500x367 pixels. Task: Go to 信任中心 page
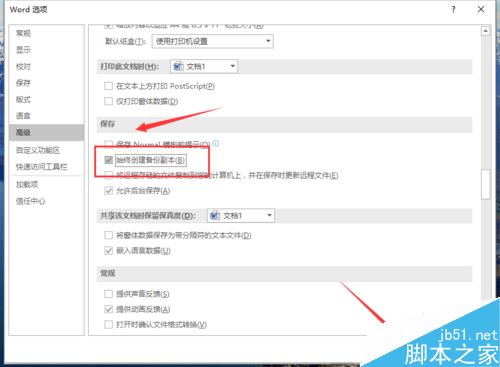pos(30,201)
